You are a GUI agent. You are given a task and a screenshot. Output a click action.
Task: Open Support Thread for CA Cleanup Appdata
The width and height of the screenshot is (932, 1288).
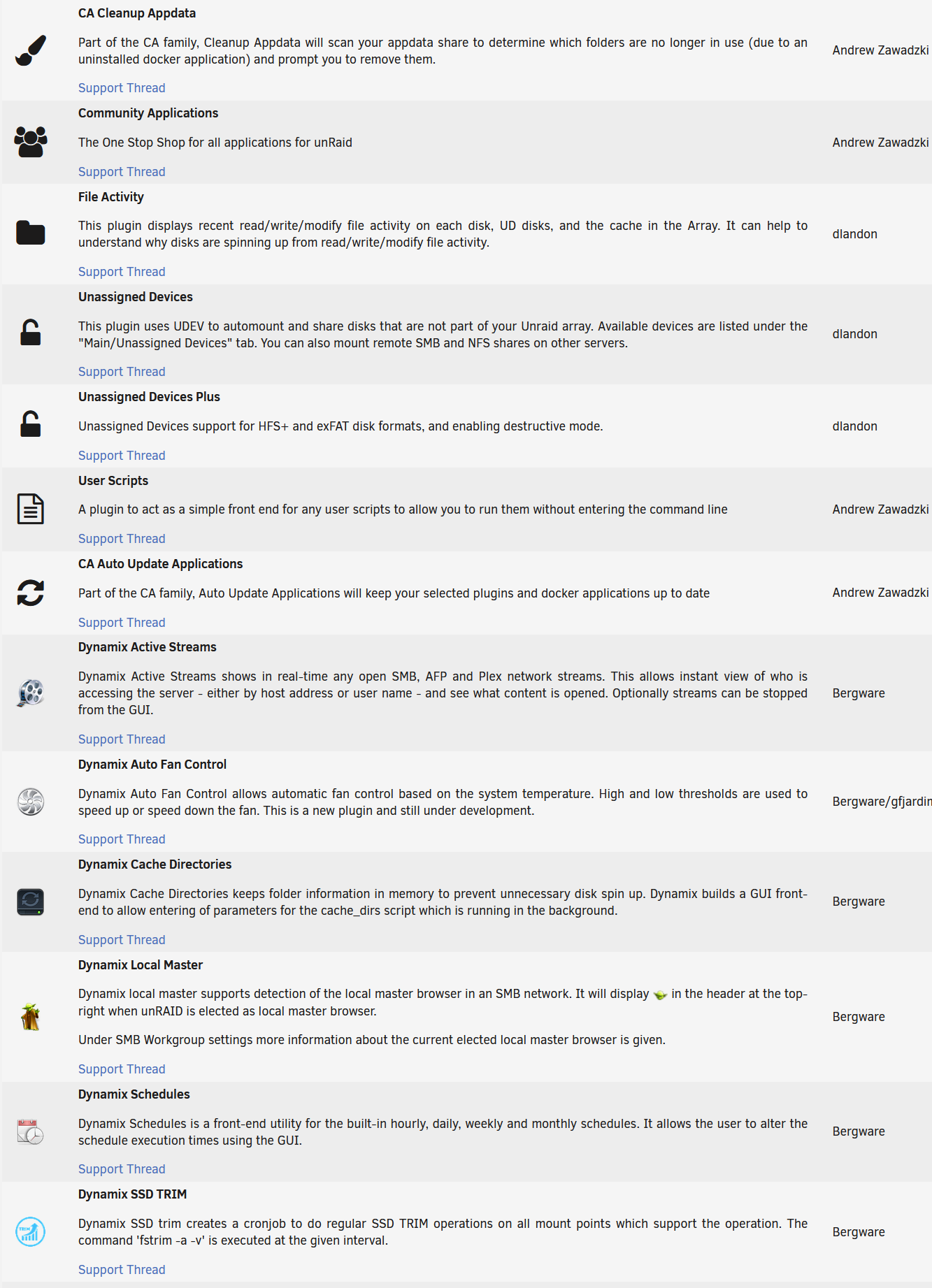point(122,88)
